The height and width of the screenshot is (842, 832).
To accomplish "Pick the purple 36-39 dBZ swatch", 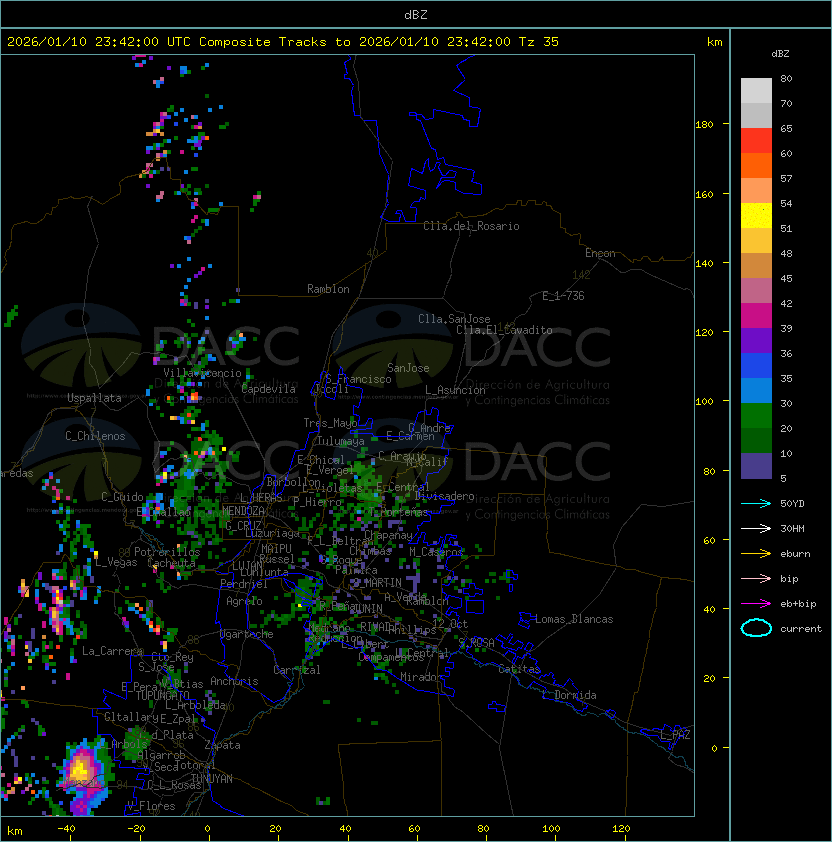I will coord(756,340).
